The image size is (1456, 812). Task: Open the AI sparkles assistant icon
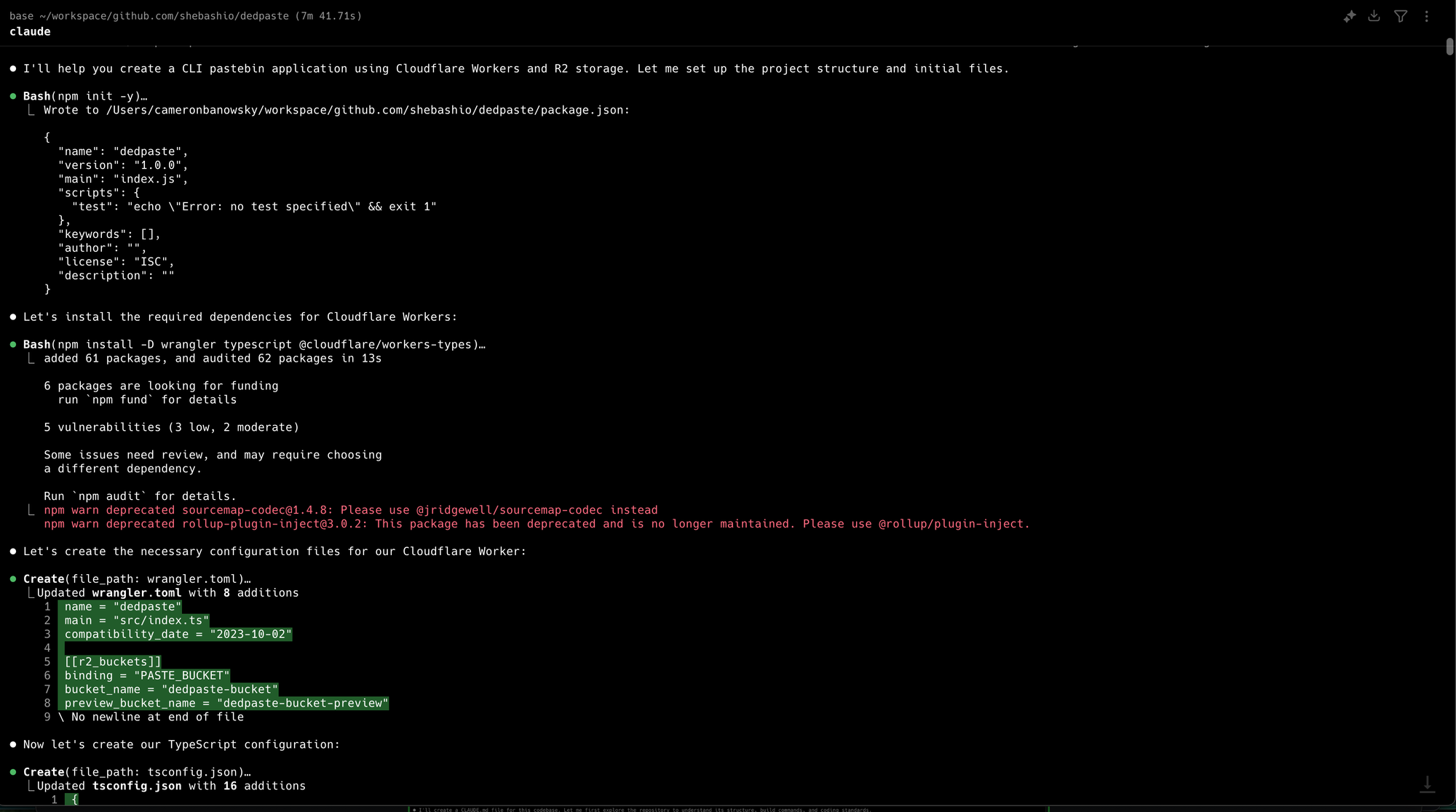(1350, 16)
